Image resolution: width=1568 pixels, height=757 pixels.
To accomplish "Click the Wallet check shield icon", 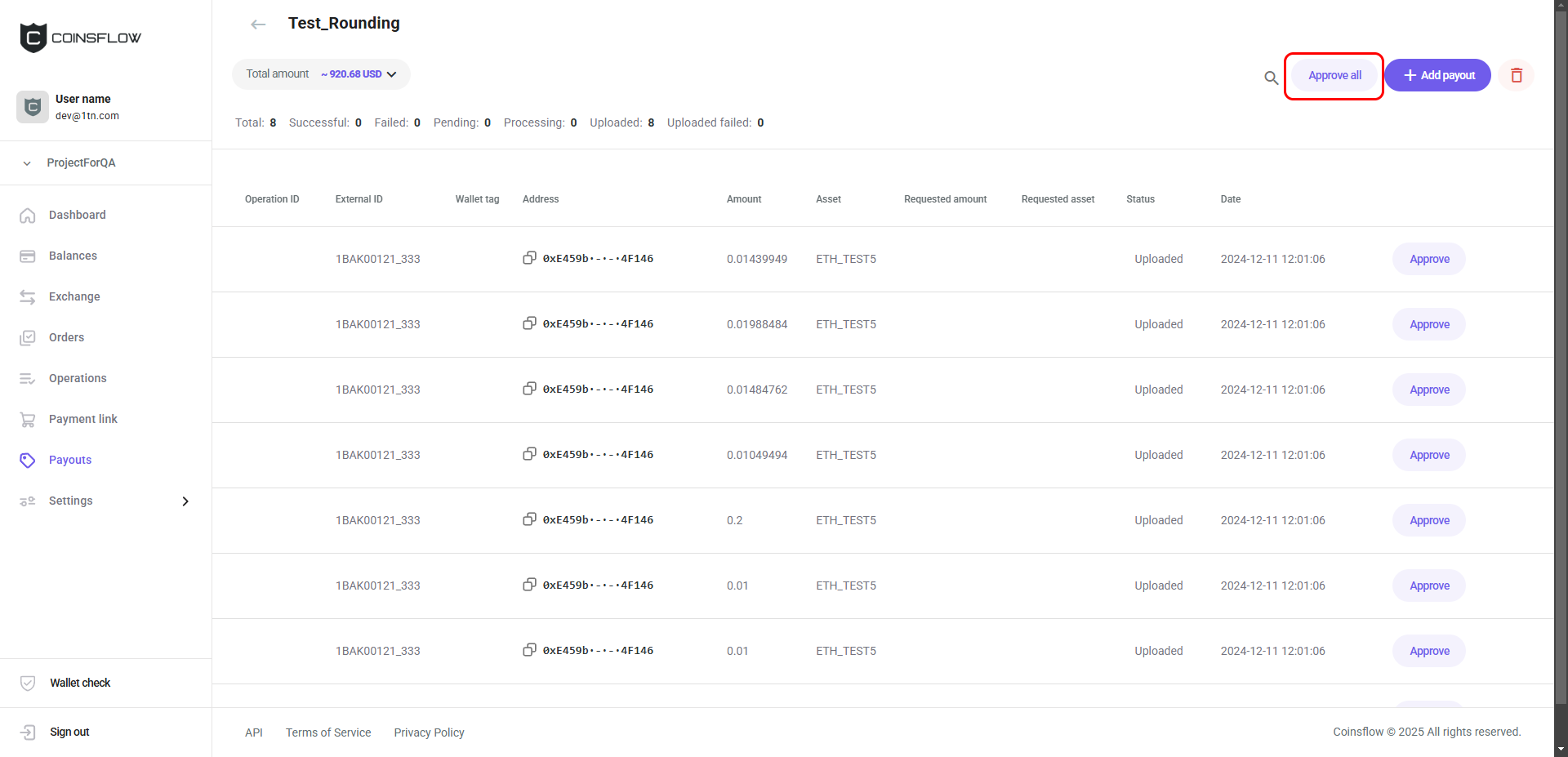I will [28, 683].
